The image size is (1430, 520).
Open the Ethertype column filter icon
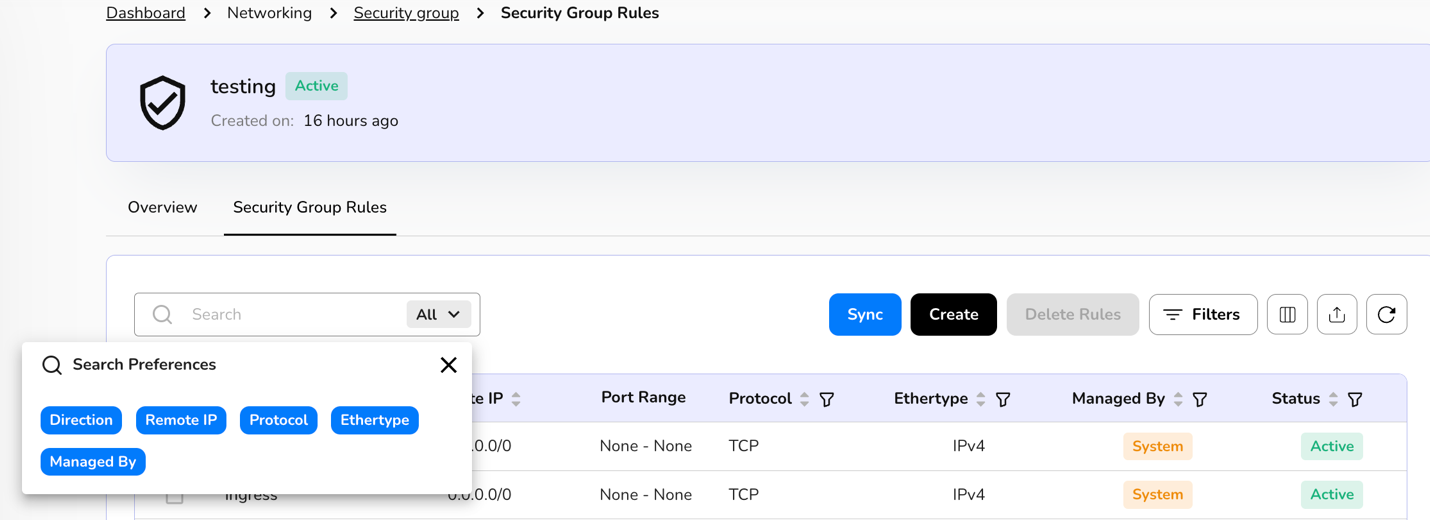(x=1003, y=399)
